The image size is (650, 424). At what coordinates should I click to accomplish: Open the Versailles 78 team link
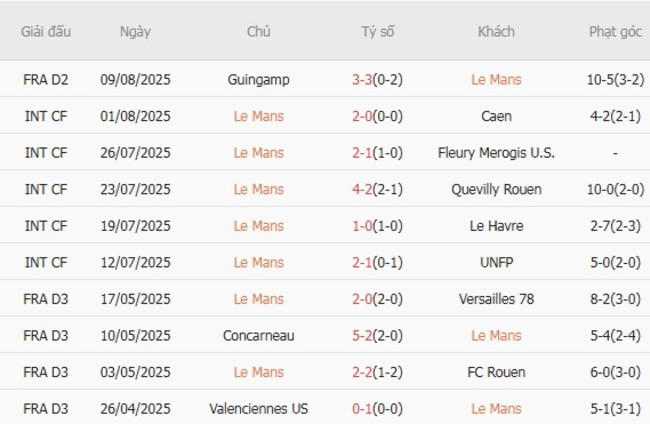[496, 299]
